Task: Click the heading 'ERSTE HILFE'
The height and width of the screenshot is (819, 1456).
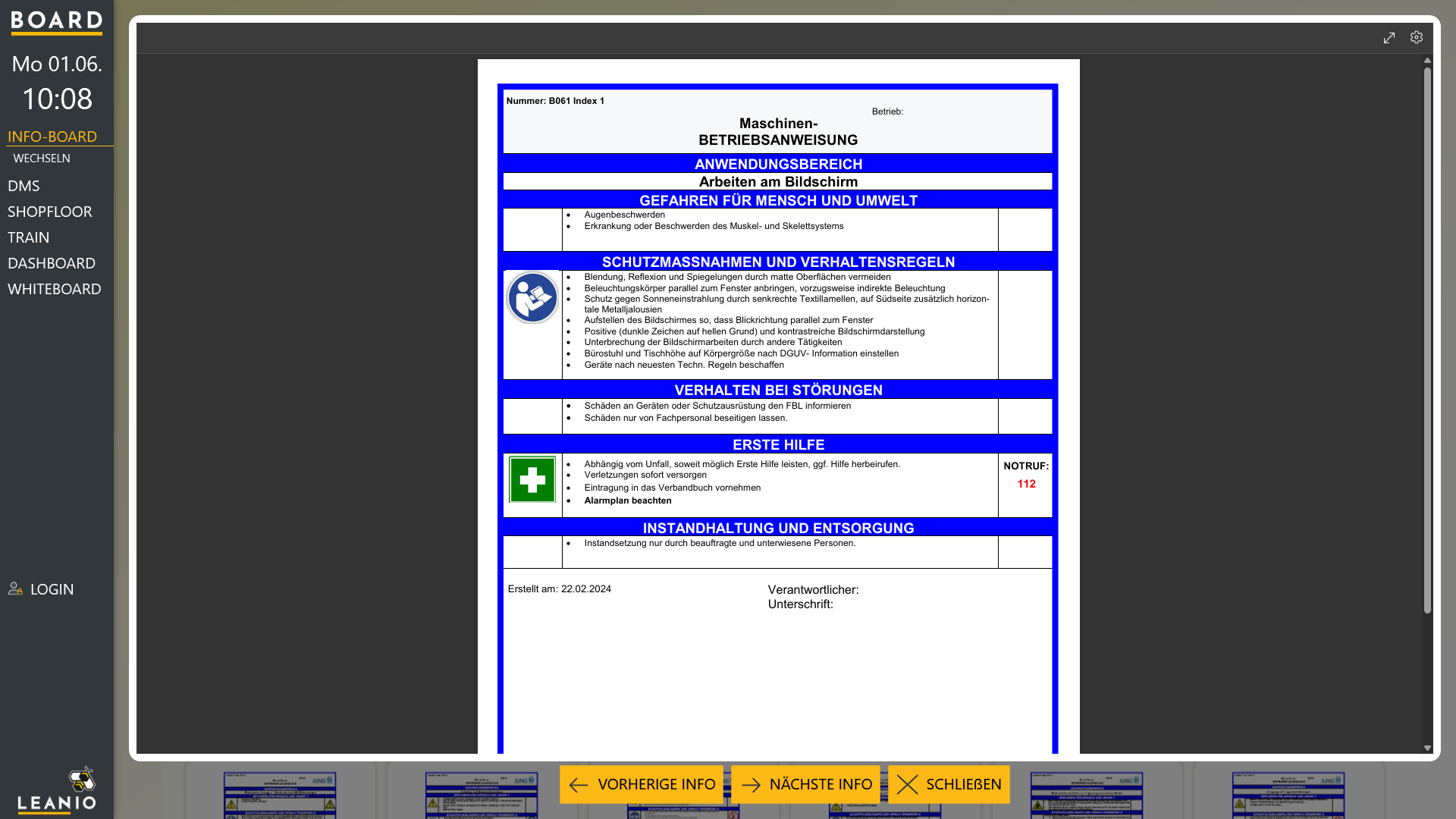Action: 778,445
